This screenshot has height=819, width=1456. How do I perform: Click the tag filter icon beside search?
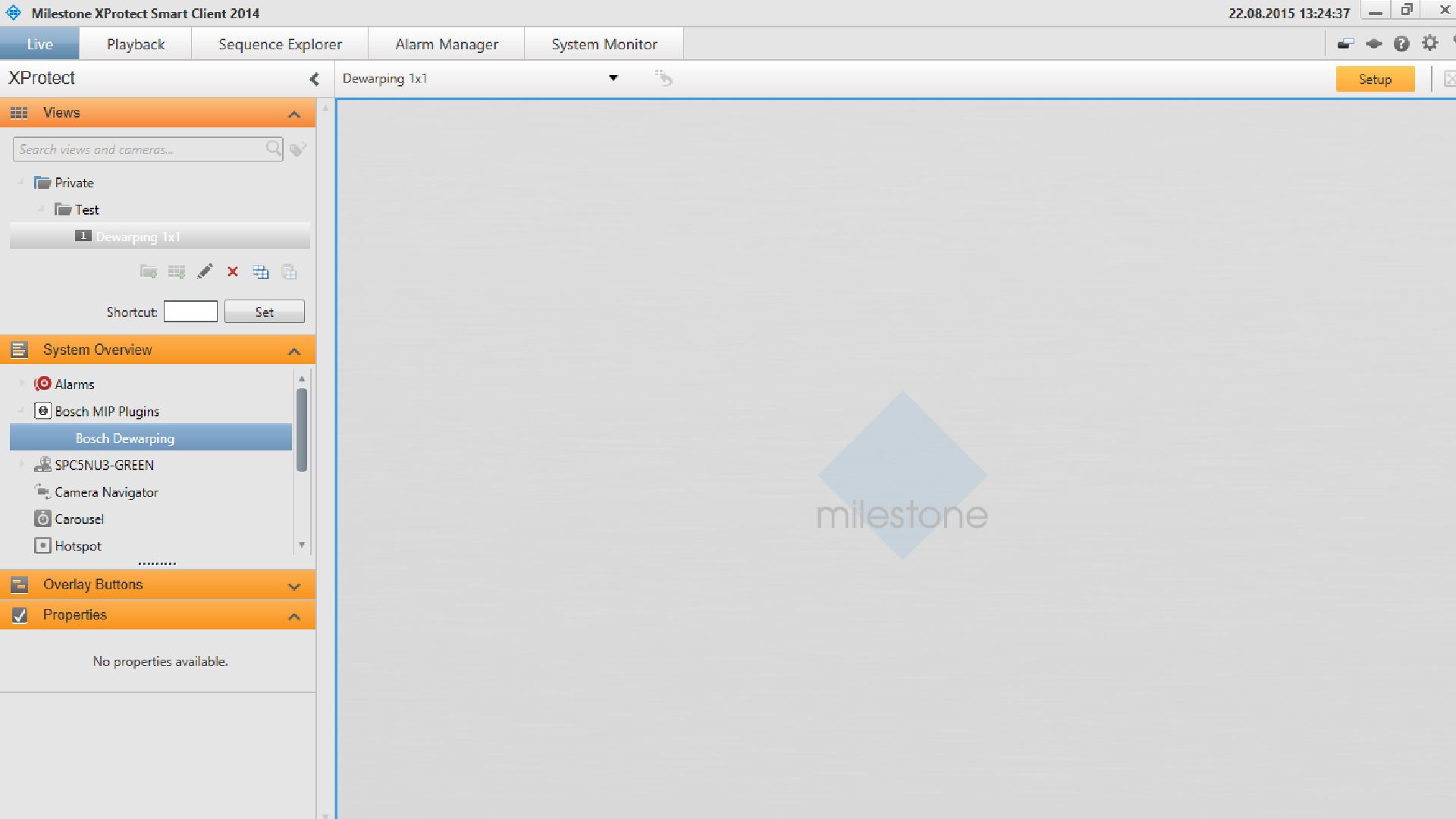[298, 149]
